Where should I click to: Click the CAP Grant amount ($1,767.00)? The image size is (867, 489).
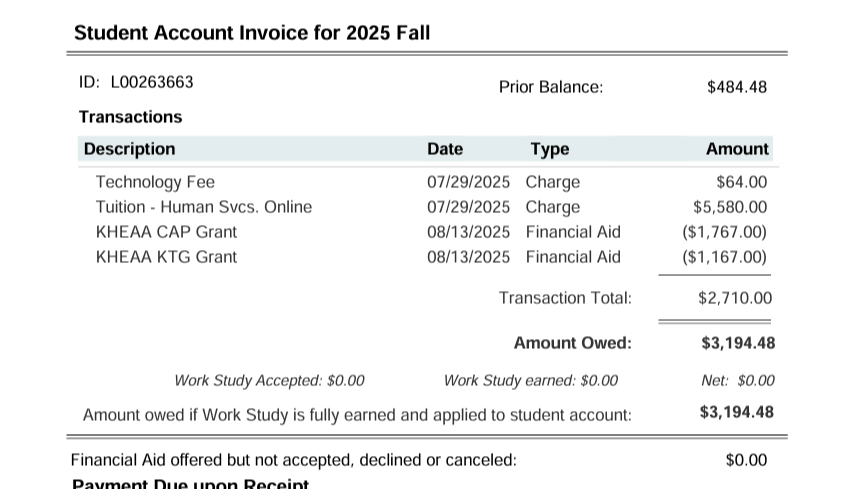[x=724, y=232]
